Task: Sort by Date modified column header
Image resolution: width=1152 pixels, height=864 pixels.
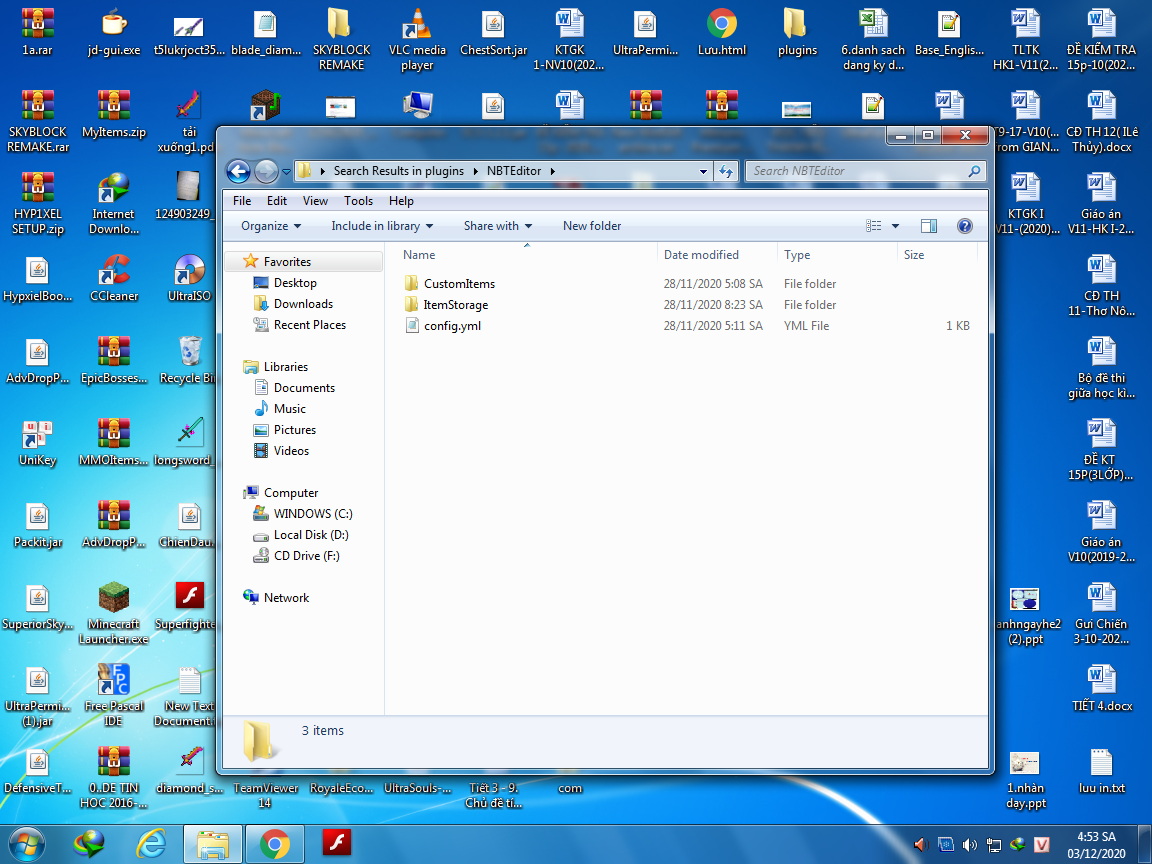Action: (x=701, y=255)
